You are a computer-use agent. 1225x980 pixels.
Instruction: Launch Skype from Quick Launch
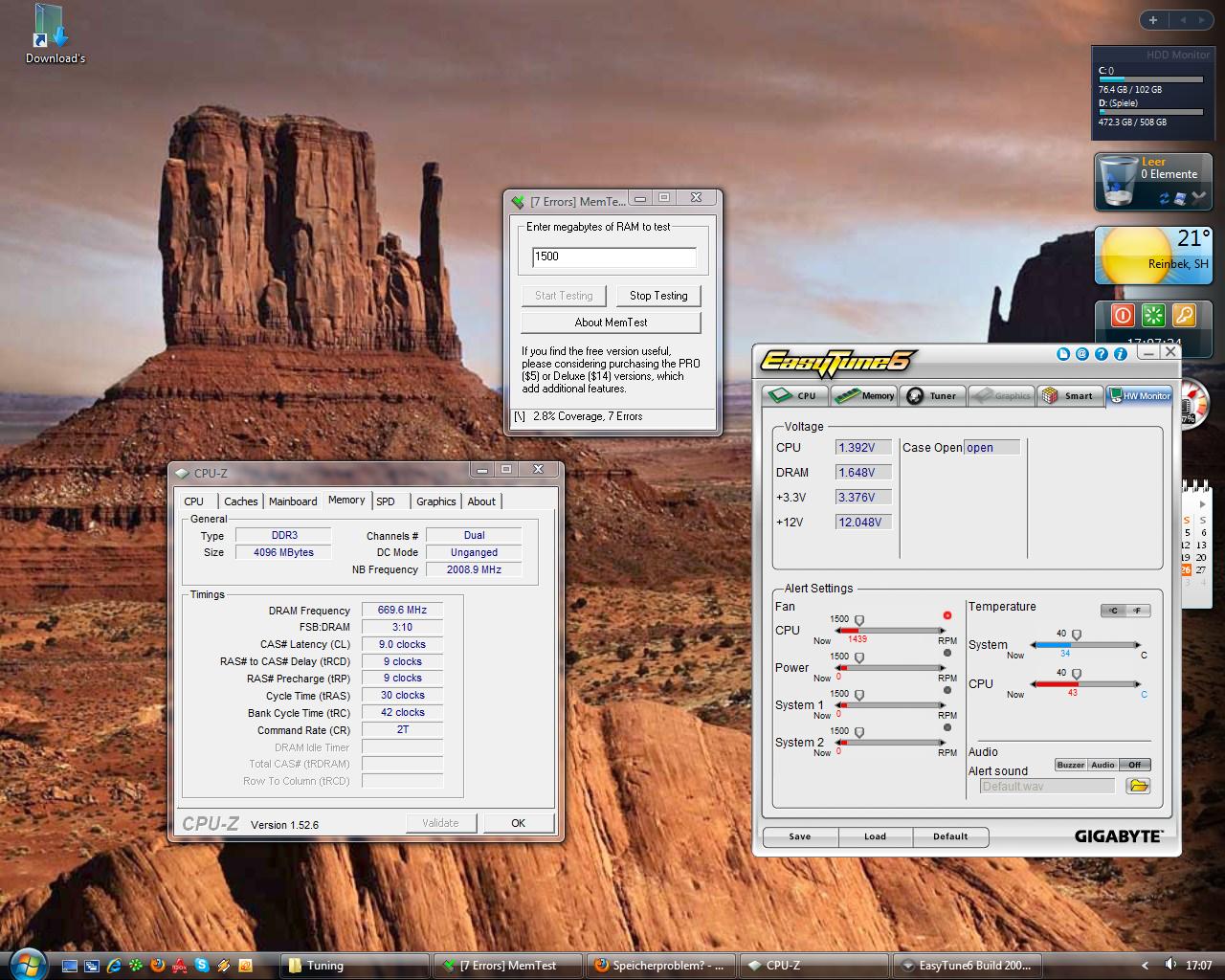coord(202,966)
